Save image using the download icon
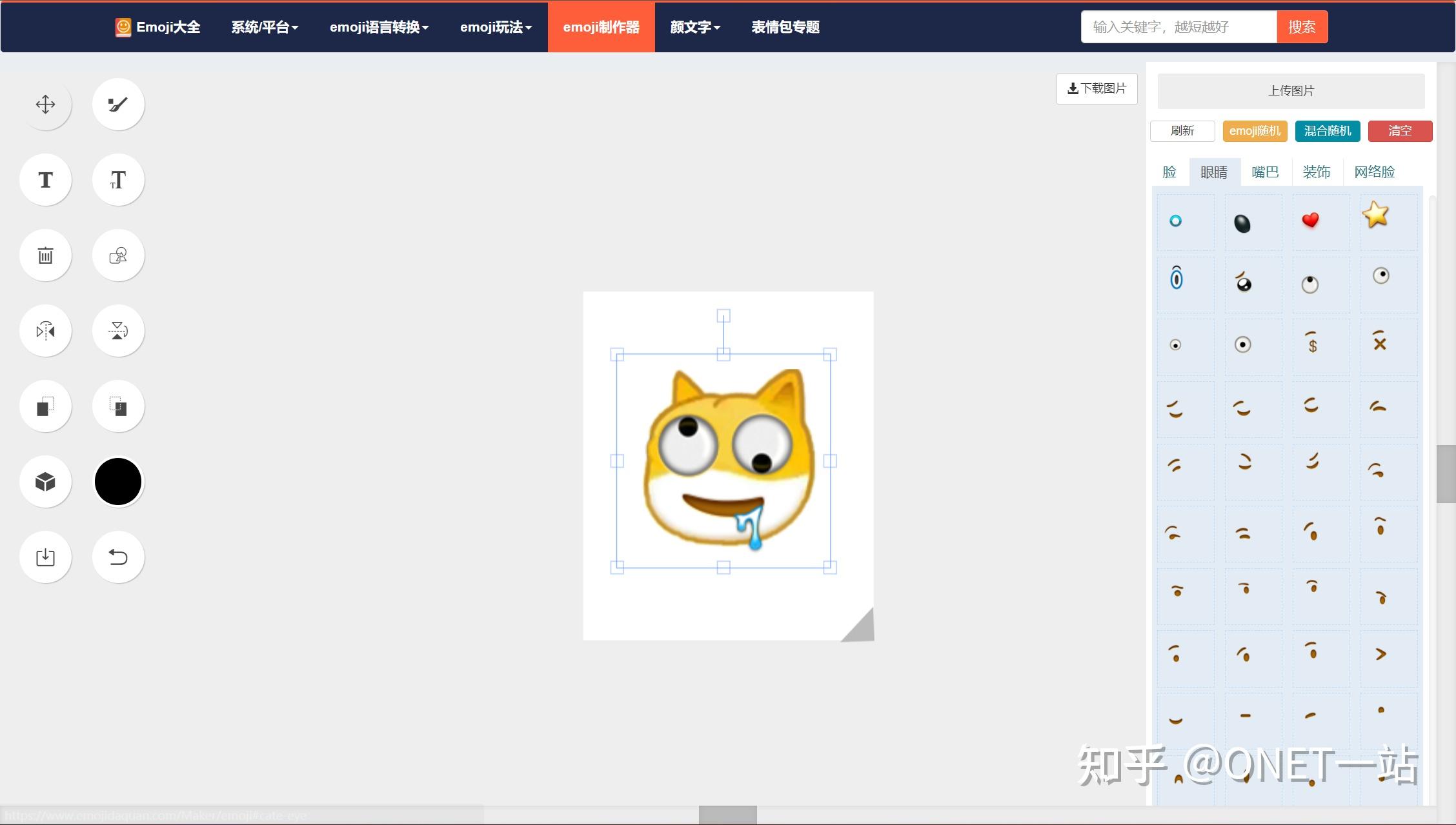 tap(45, 556)
